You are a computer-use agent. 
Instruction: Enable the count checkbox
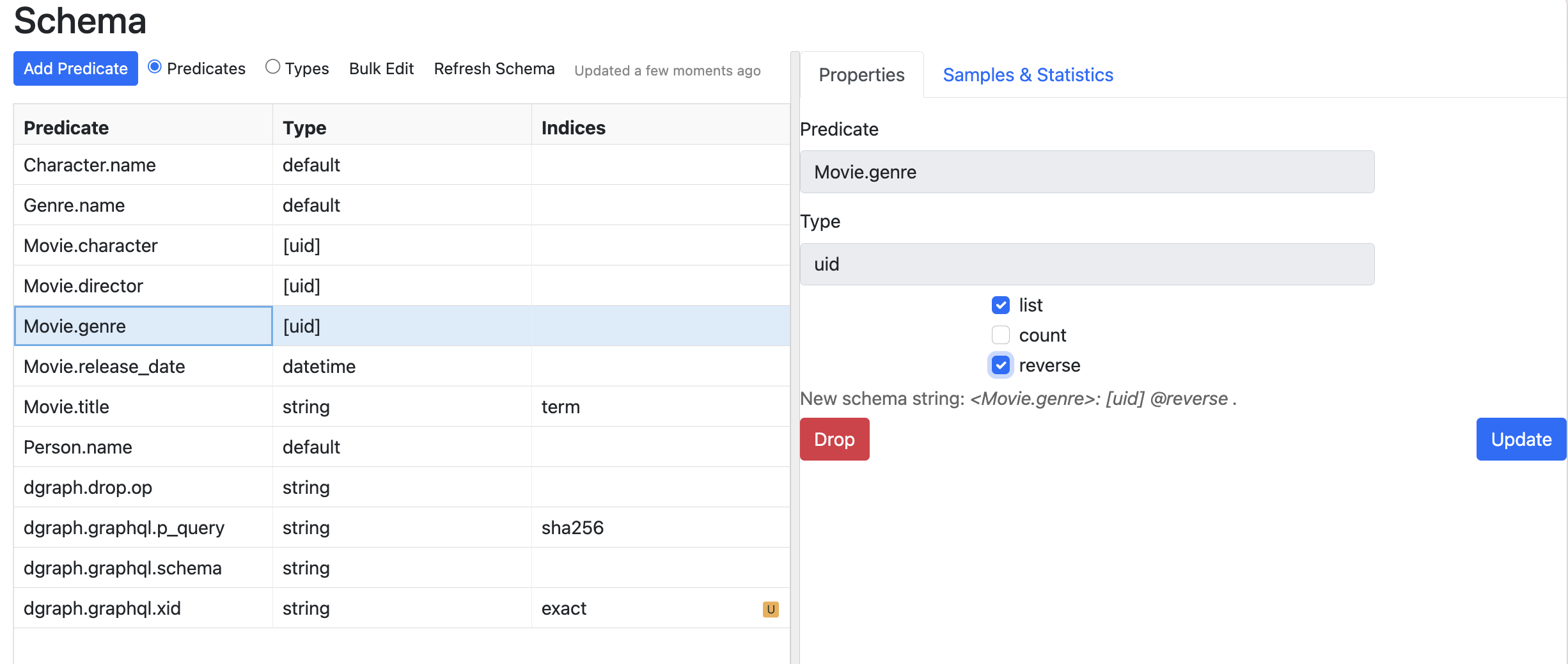(1000, 335)
